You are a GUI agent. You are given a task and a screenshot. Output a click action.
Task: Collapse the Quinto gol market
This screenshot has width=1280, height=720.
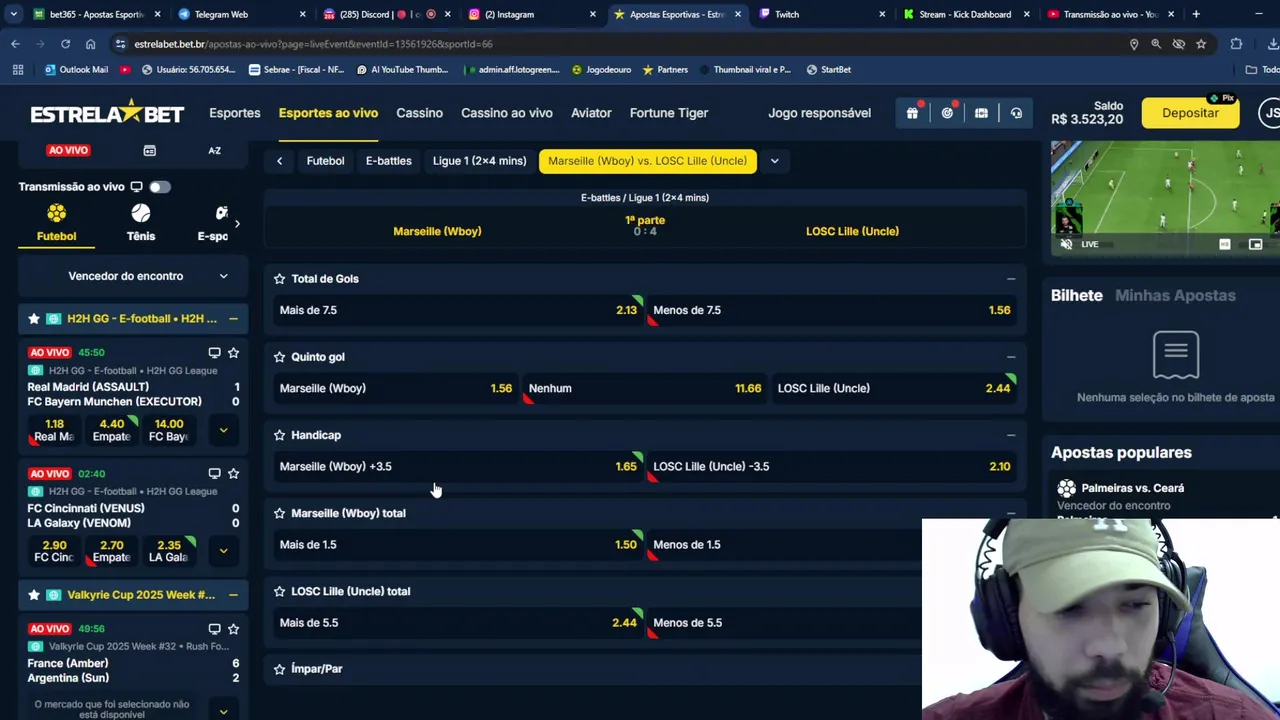point(1011,357)
